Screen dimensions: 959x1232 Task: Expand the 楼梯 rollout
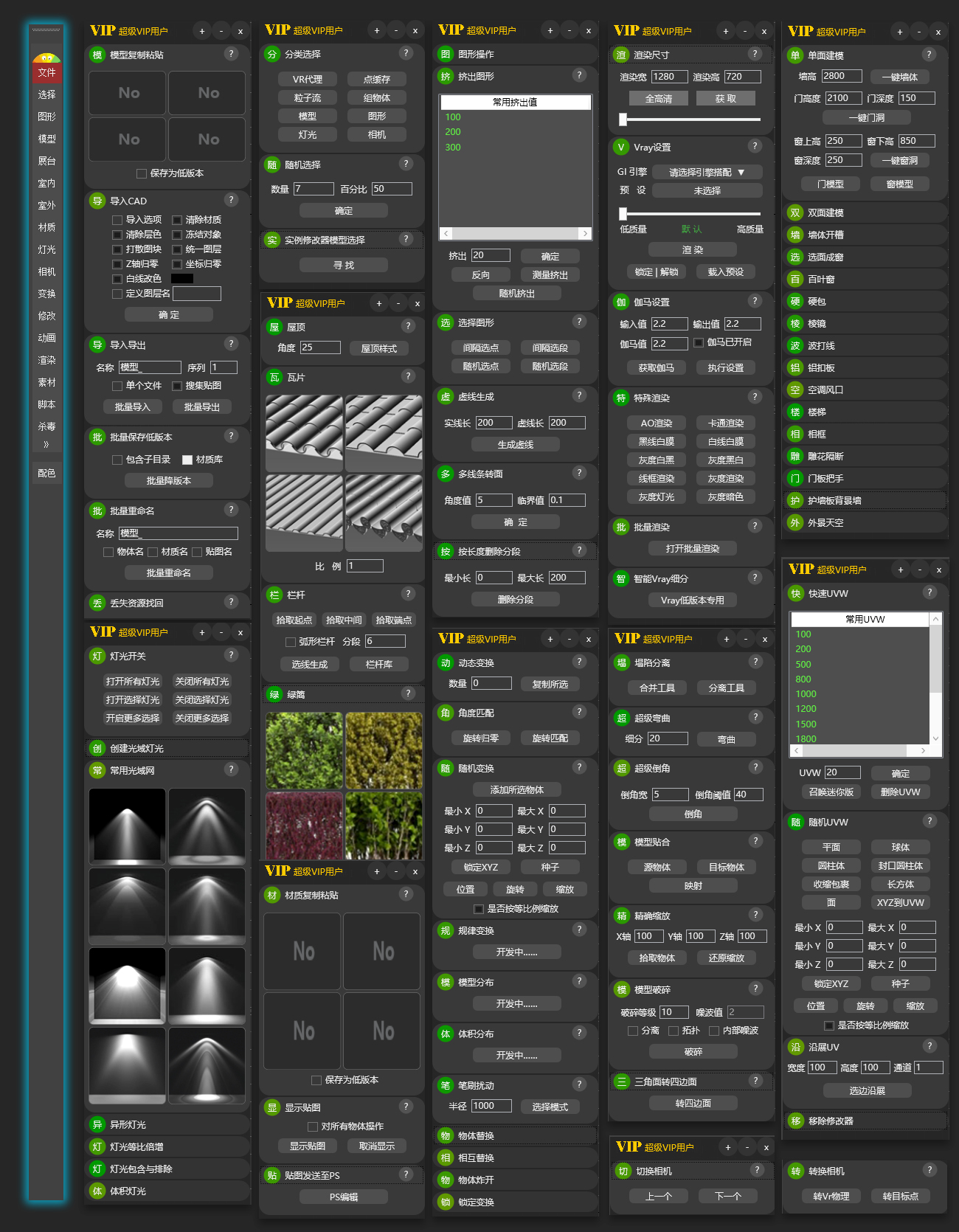pos(864,412)
